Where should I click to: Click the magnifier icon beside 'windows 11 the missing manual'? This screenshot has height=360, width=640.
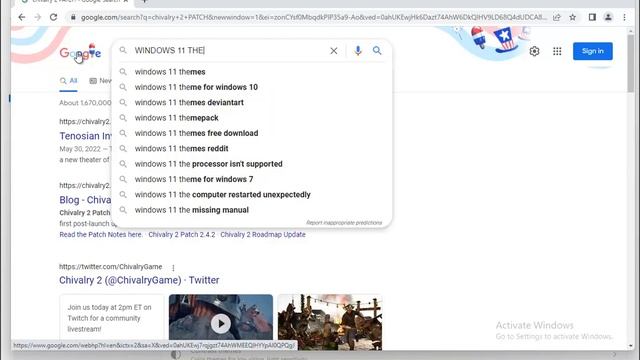point(123,210)
